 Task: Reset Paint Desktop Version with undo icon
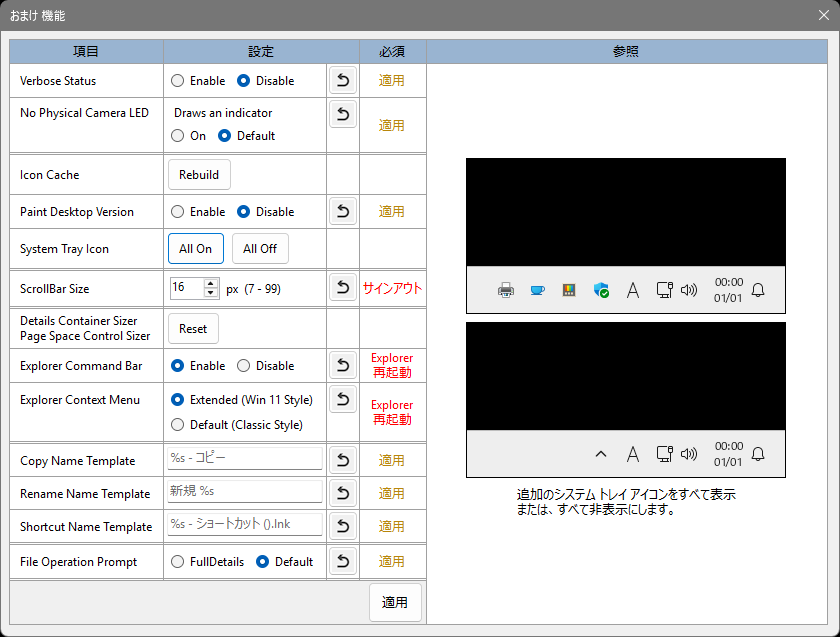pos(343,212)
